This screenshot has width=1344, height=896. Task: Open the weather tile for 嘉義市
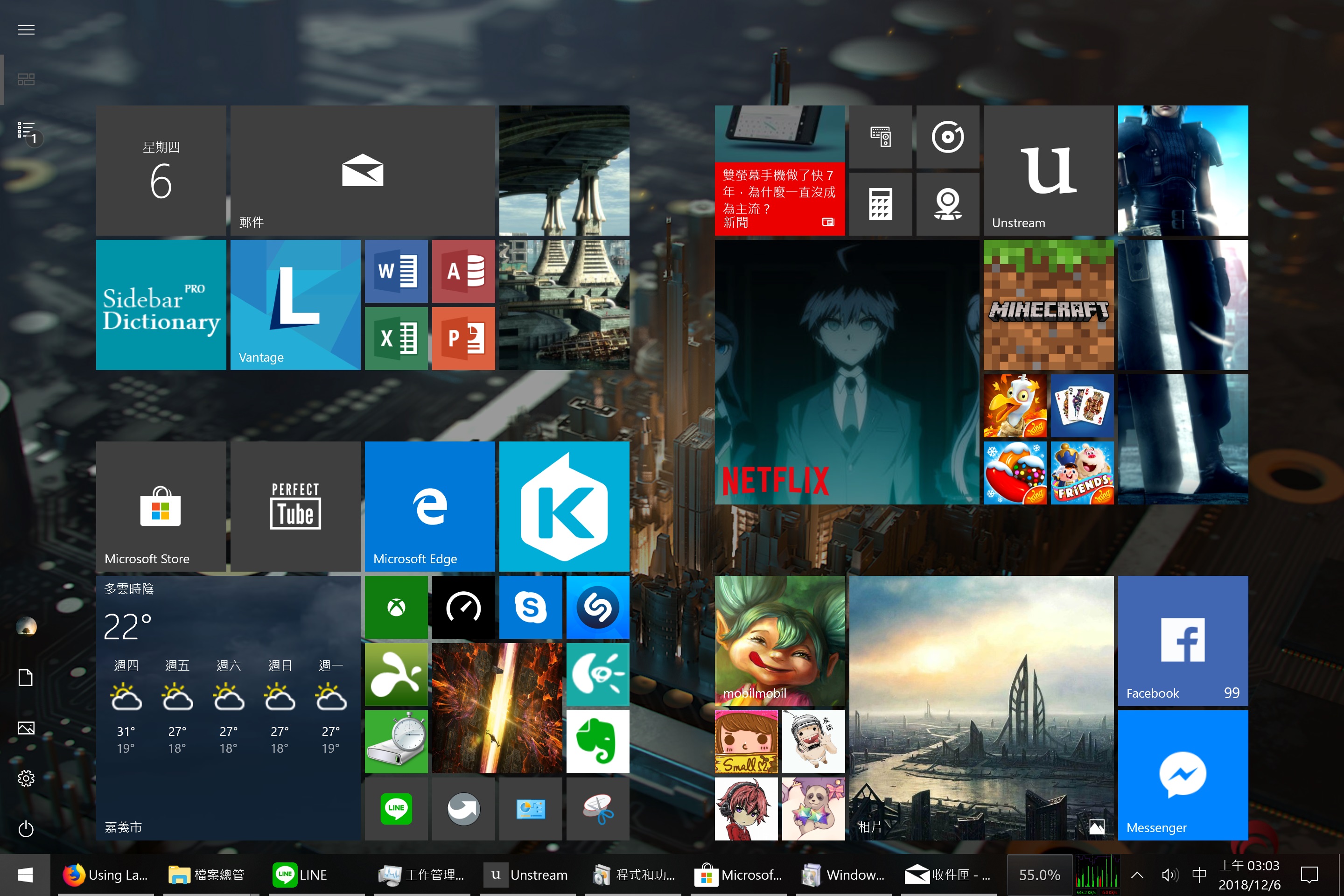(228, 708)
